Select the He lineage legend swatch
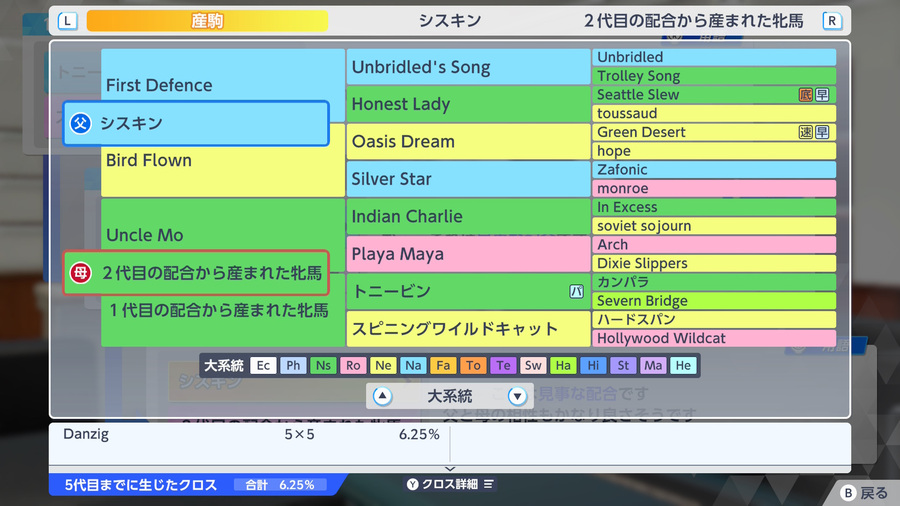Screen dimensions: 900x506 (x=683, y=365)
